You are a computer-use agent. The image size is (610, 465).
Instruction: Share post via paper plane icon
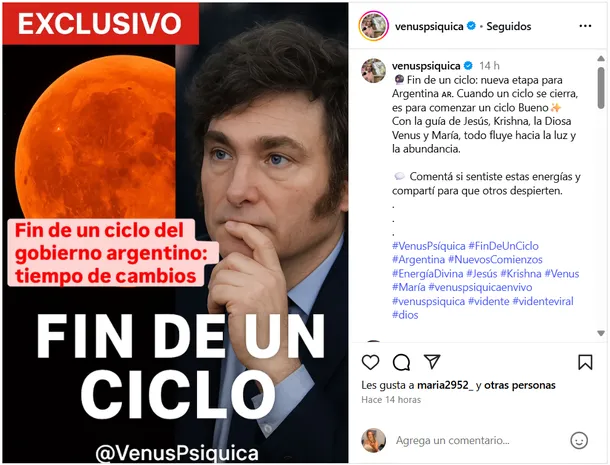[x=432, y=361]
